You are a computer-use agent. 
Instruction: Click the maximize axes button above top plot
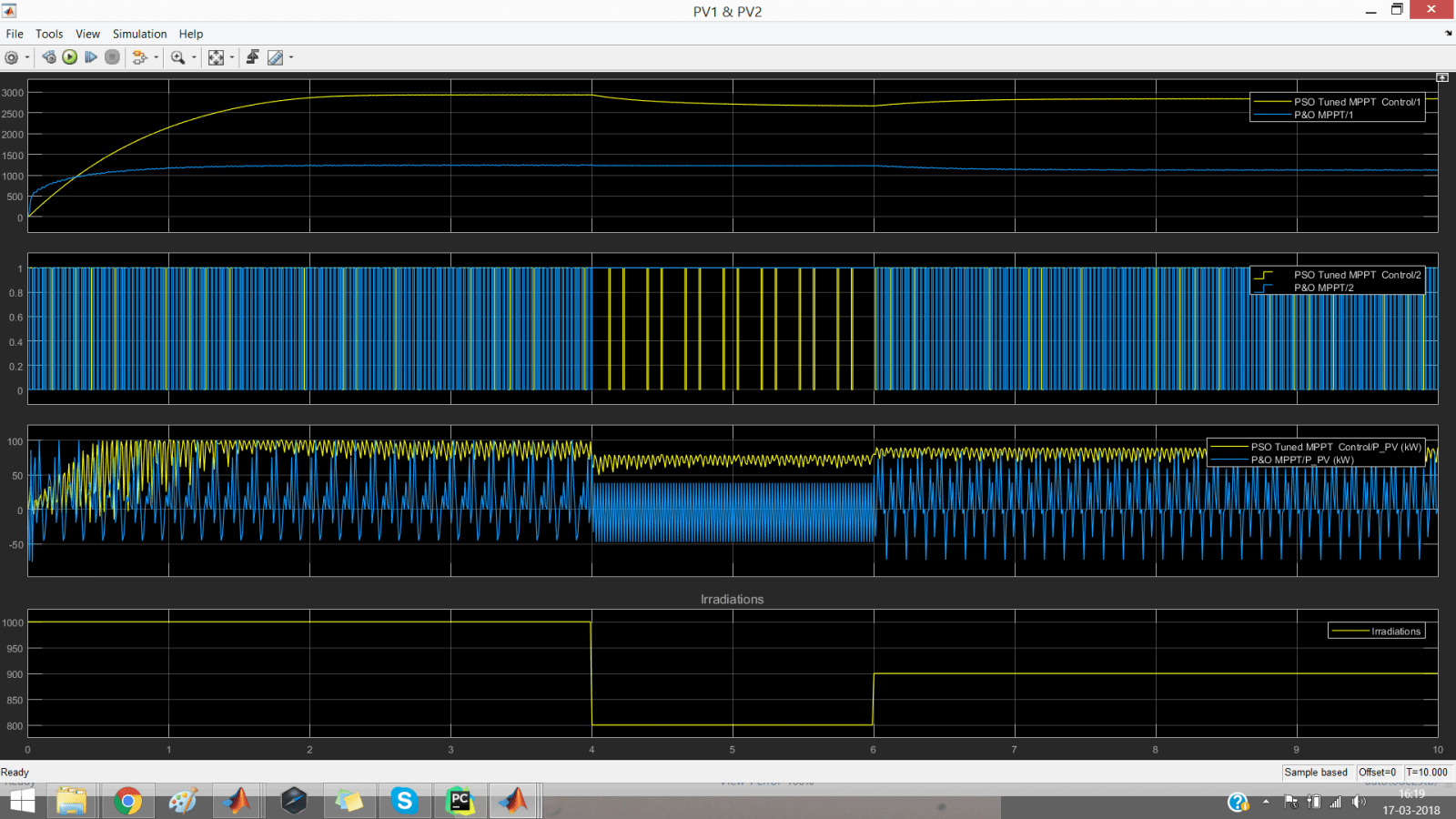1441,77
